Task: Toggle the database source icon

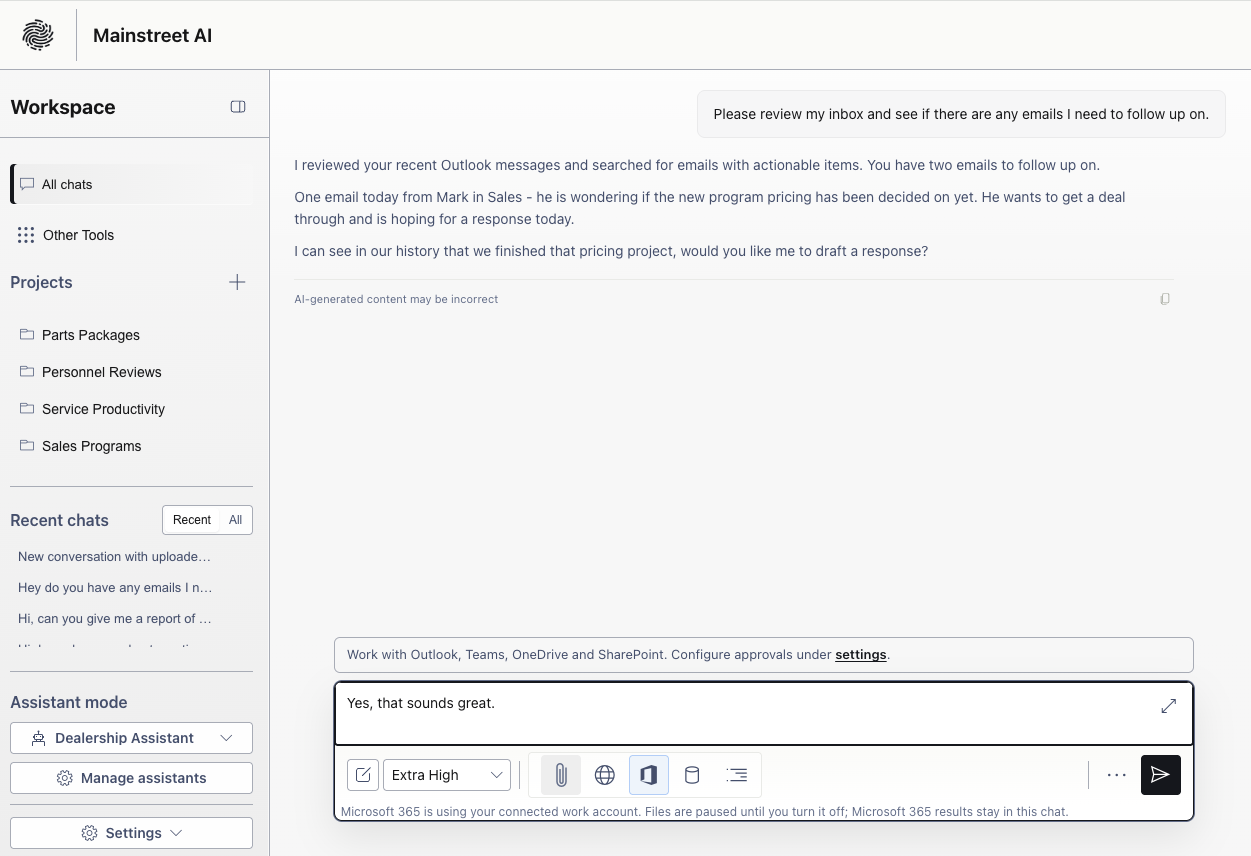Action: (x=692, y=775)
